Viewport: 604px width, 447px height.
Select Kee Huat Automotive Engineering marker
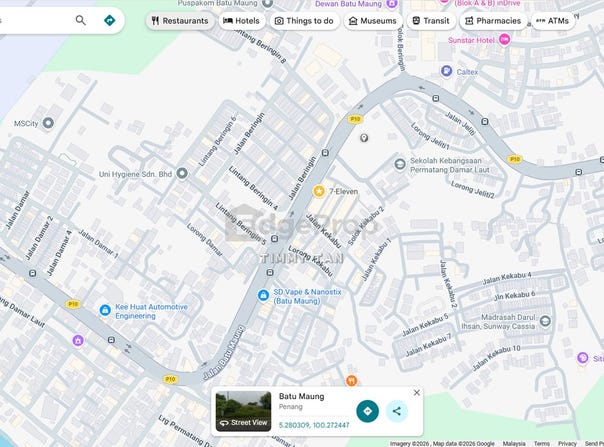coord(105,310)
